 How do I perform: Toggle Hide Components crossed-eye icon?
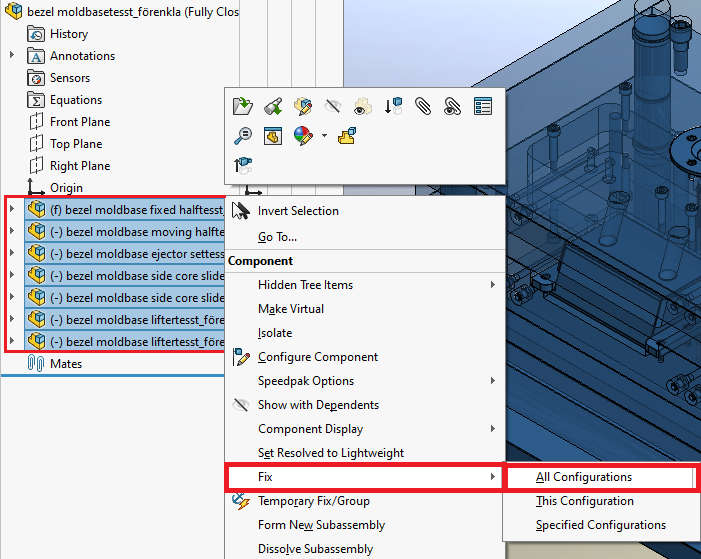coord(333,106)
